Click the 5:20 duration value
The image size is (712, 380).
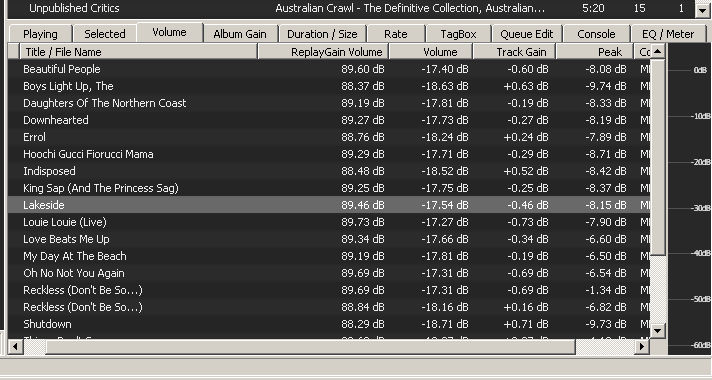pyautogui.click(x=593, y=8)
